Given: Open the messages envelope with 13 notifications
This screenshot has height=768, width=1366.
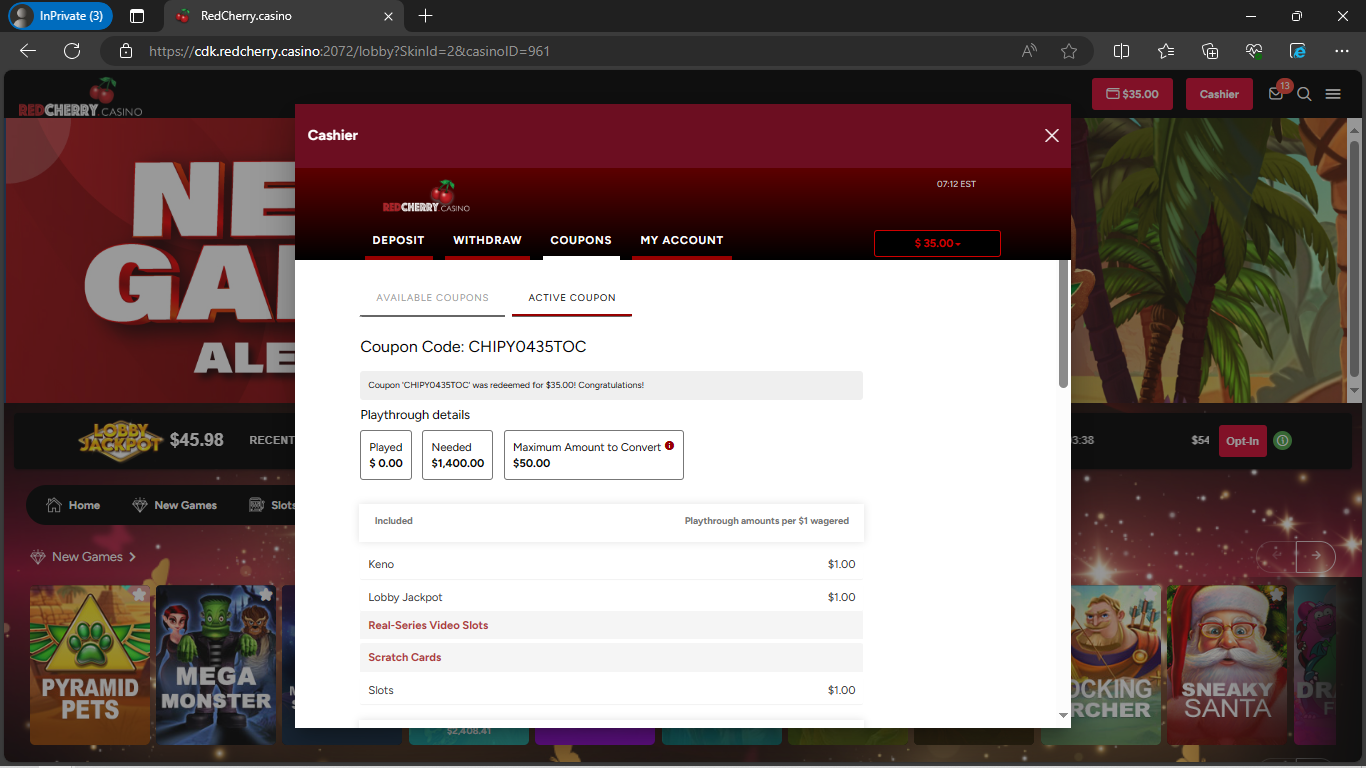Looking at the screenshot, I should [x=1275, y=93].
